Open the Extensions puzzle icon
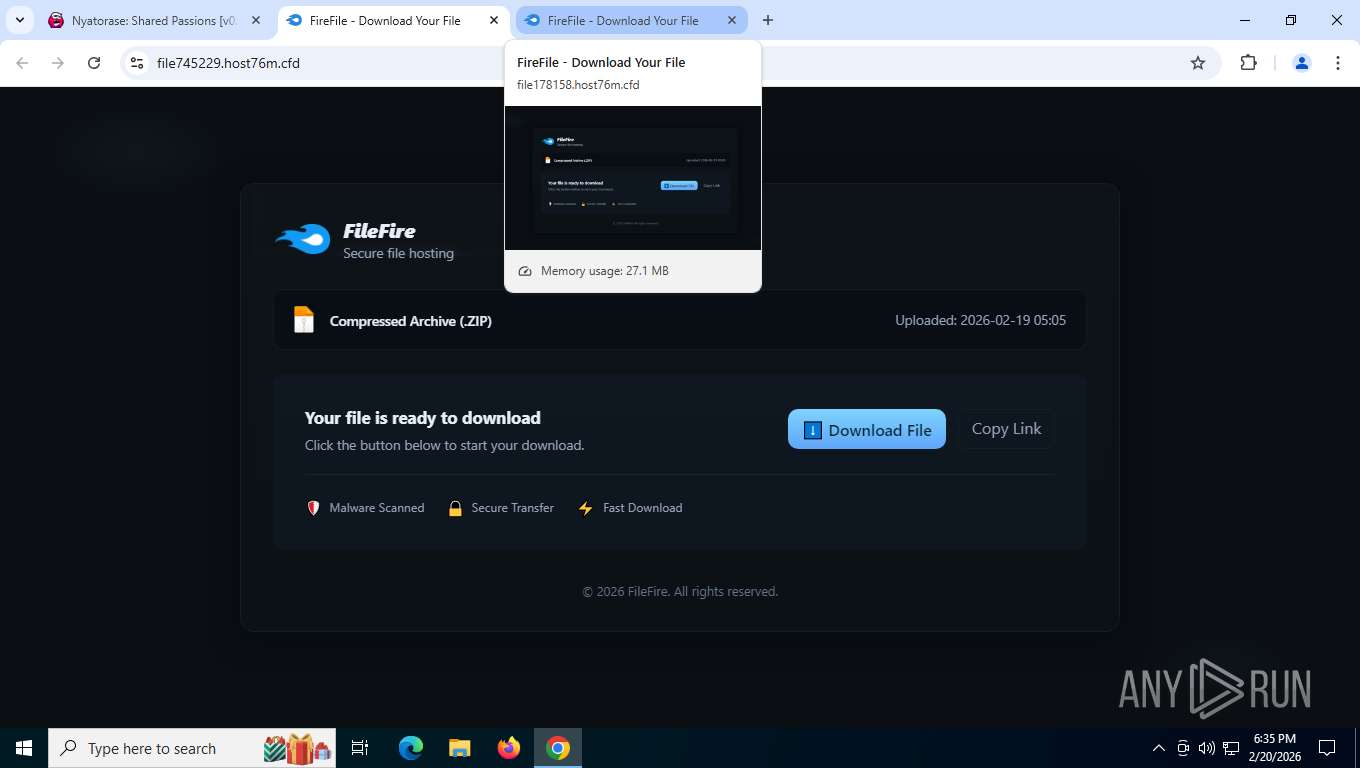This screenshot has width=1360, height=768. tap(1248, 63)
